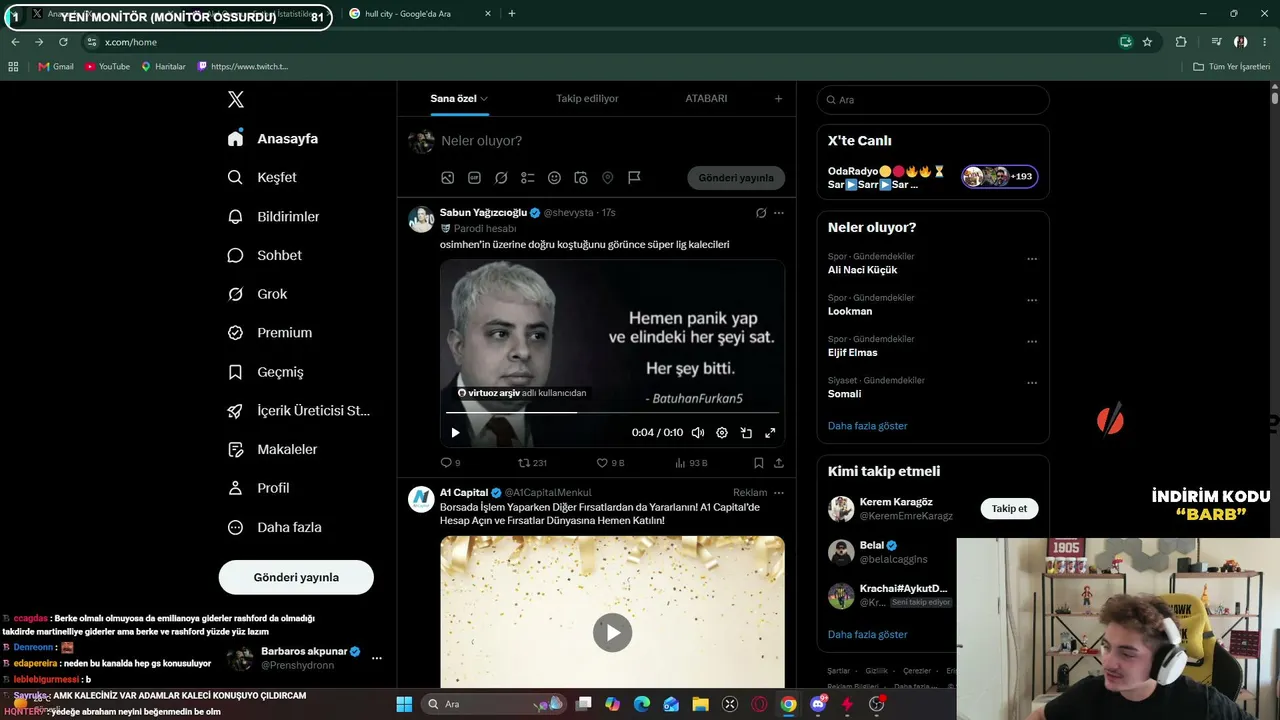
Task: Click the flag icon in composer
Action: 634,178
